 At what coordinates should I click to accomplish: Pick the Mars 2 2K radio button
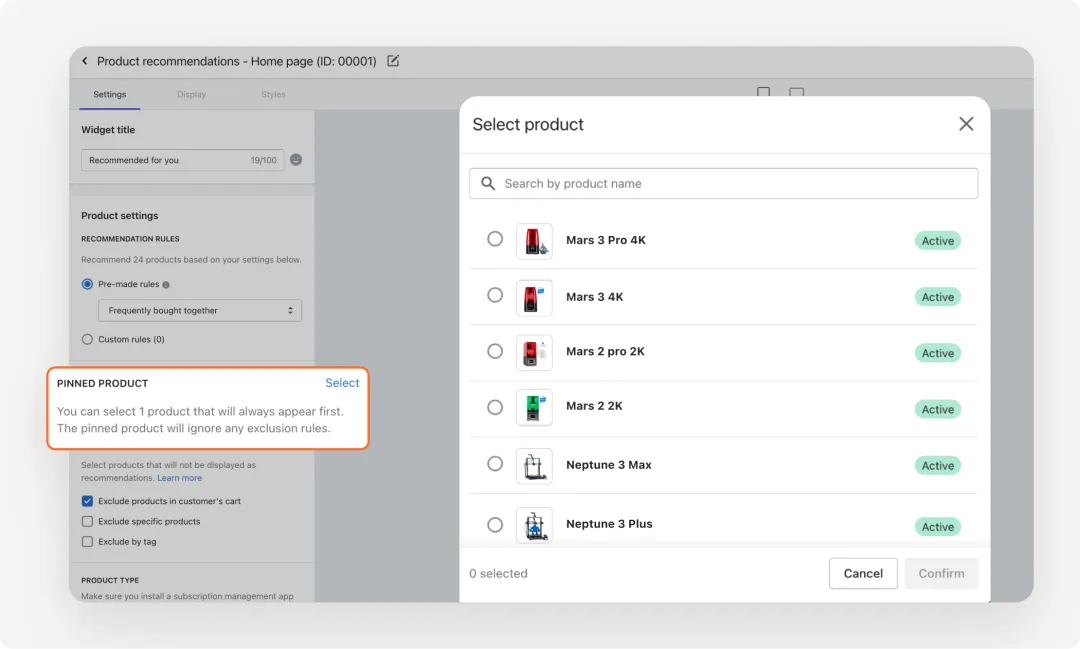point(495,407)
